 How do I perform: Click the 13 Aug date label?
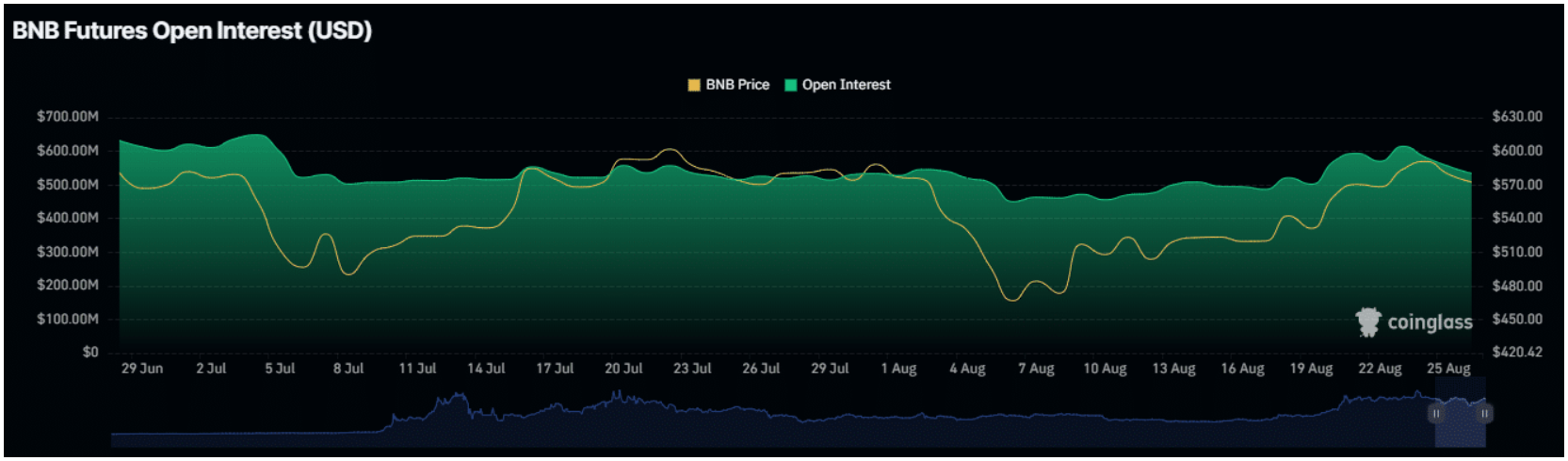pyautogui.click(x=1173, y=369)
